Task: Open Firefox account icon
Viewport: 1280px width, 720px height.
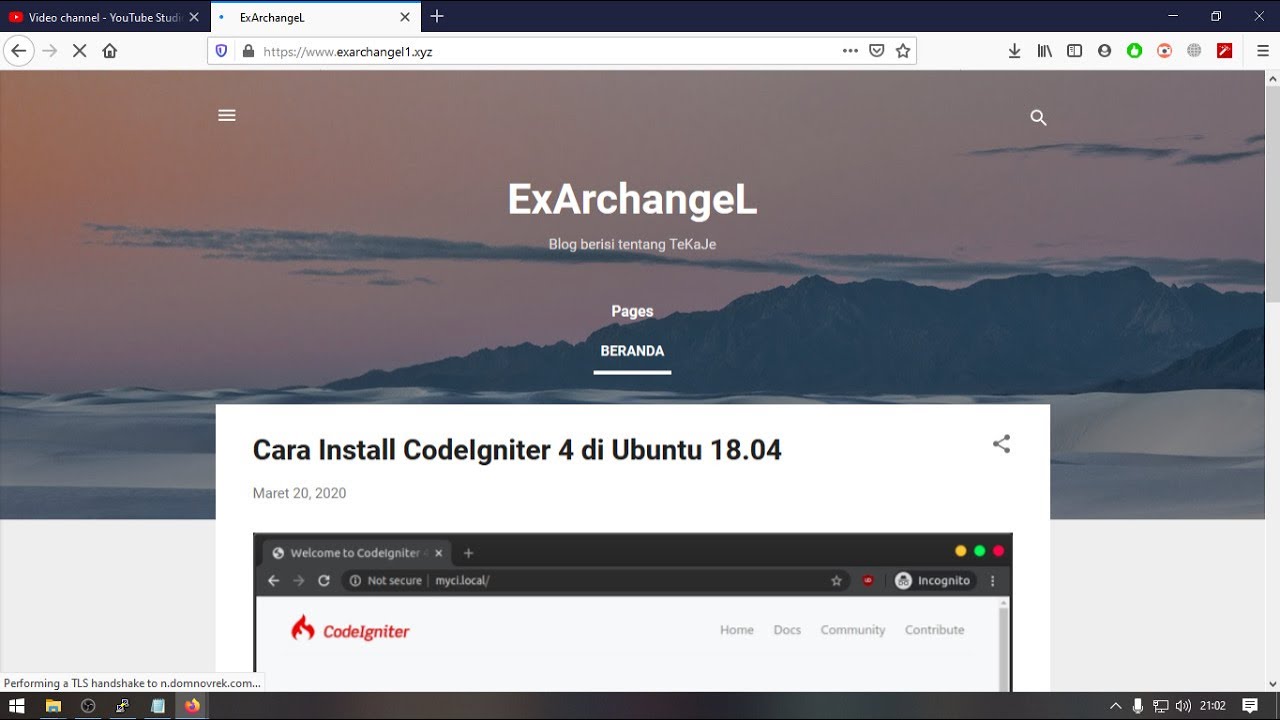Action: click(x=1104, y=51)
